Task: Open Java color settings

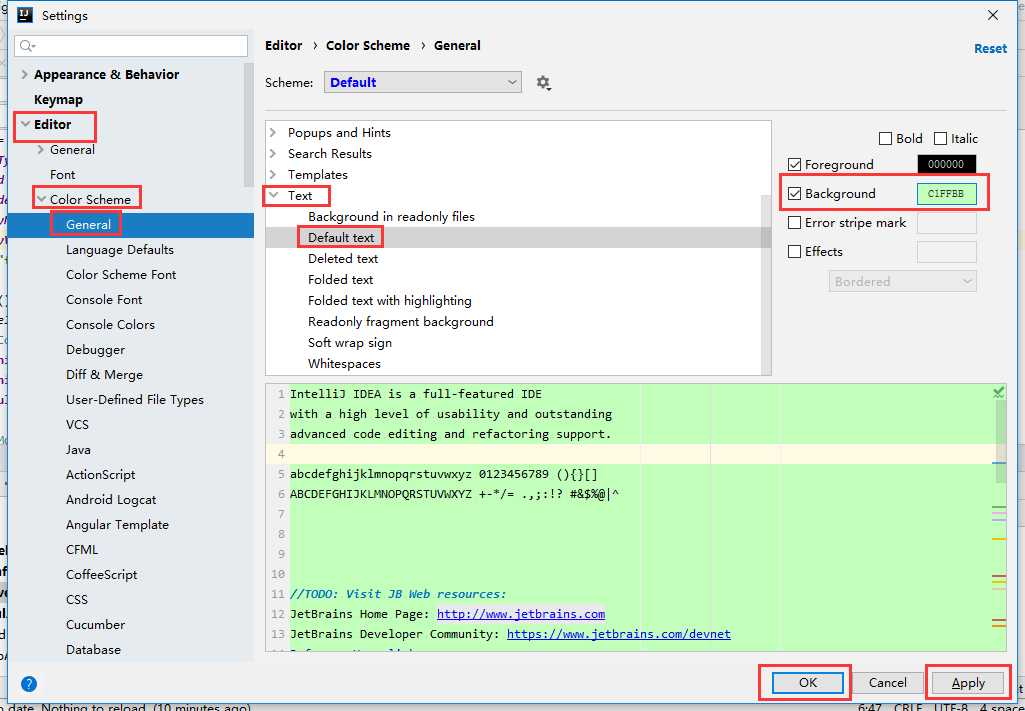Action: [78, 450]
